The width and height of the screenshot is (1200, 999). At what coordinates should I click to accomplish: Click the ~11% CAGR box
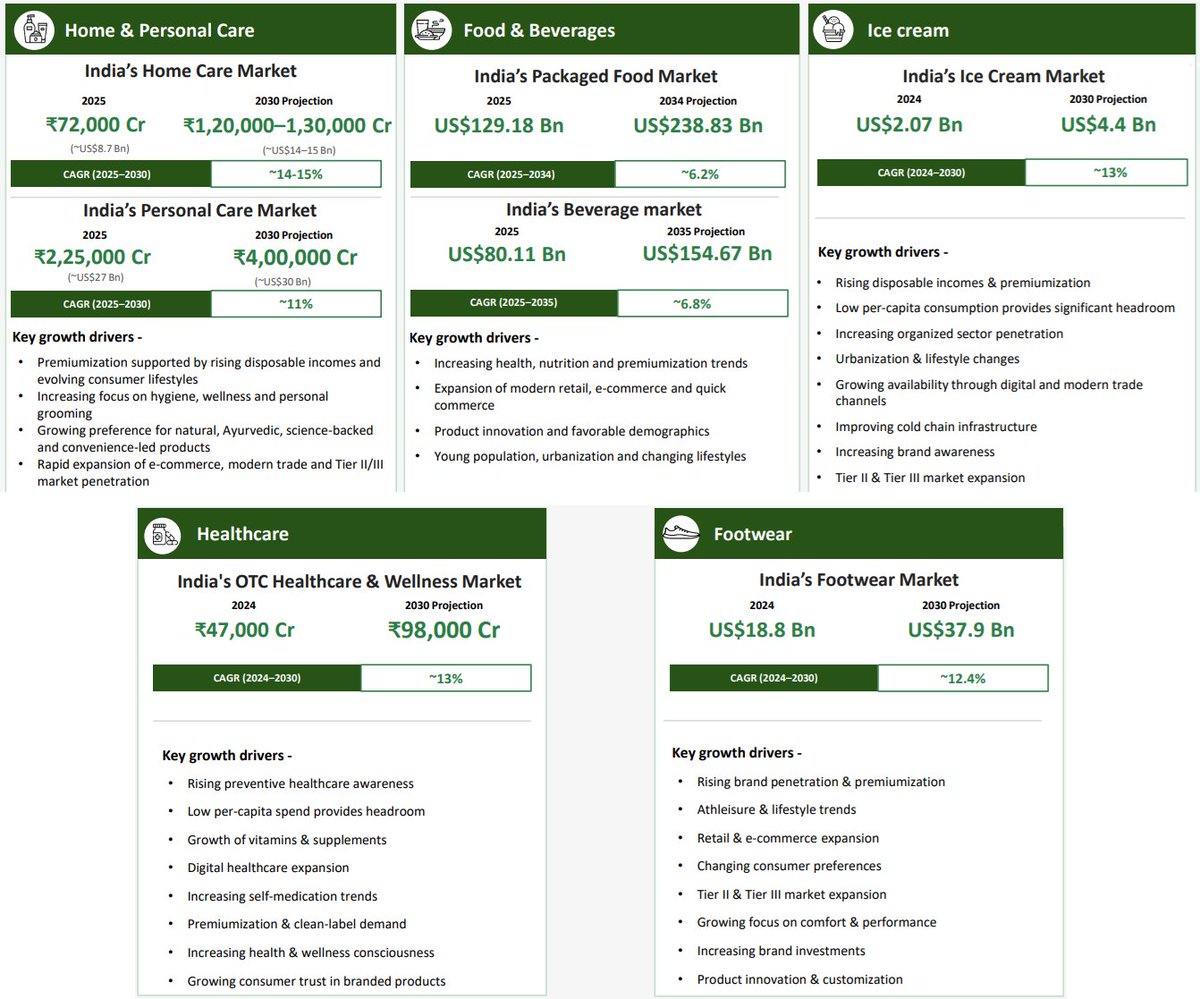click(x=296, y=304)
